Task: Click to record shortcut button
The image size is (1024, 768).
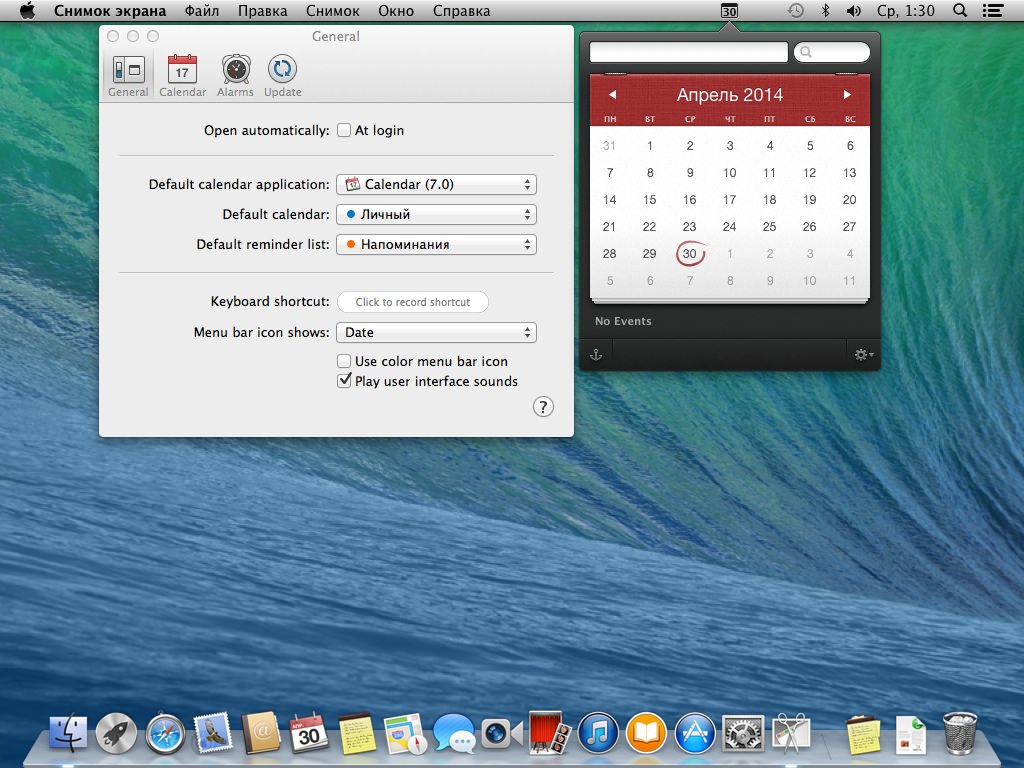Action: click(x=413, y=302)
